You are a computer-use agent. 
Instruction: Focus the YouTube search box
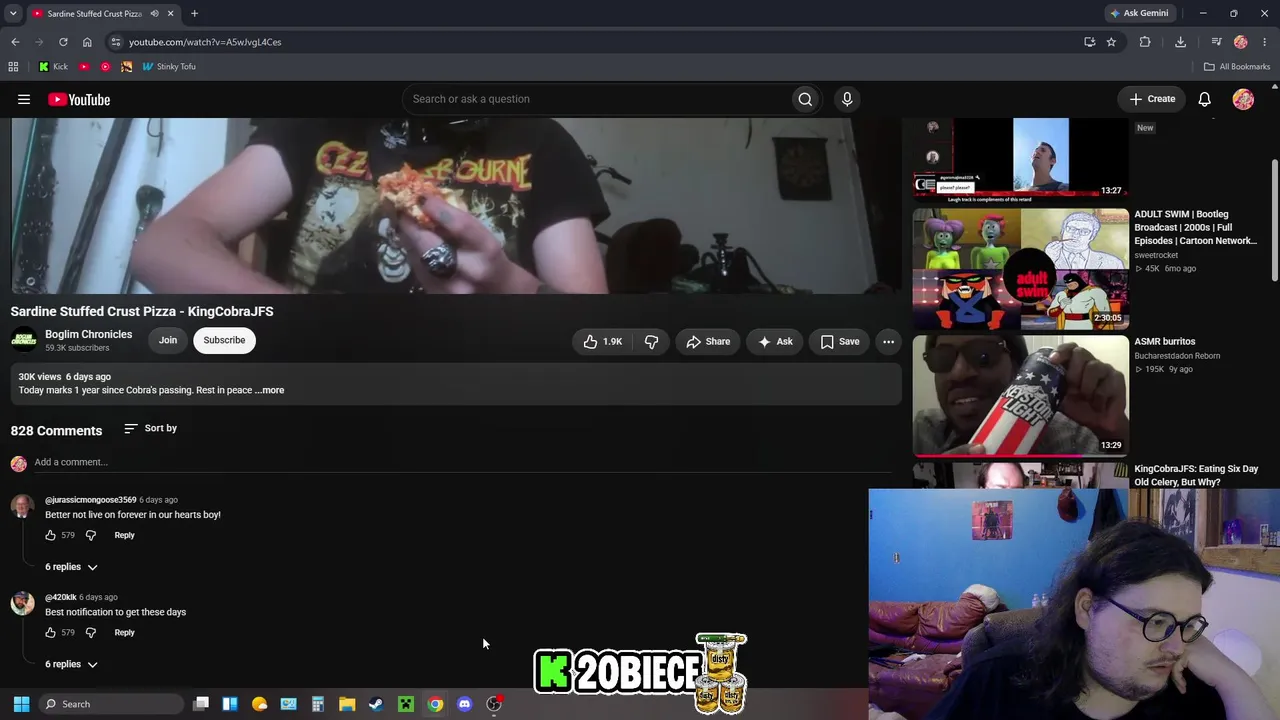click(595, 99)
